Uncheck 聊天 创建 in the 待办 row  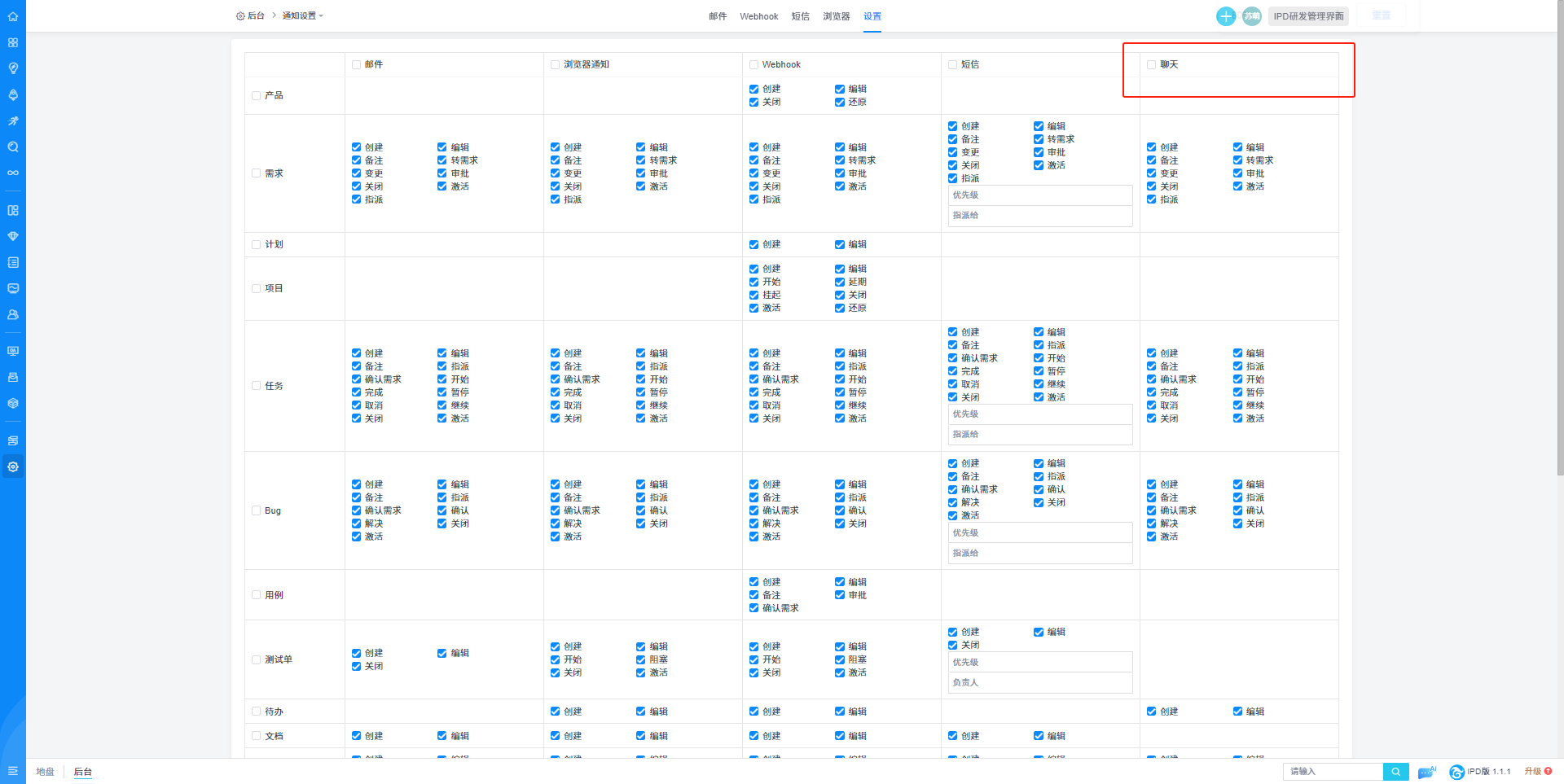(x=1151, y=712)
